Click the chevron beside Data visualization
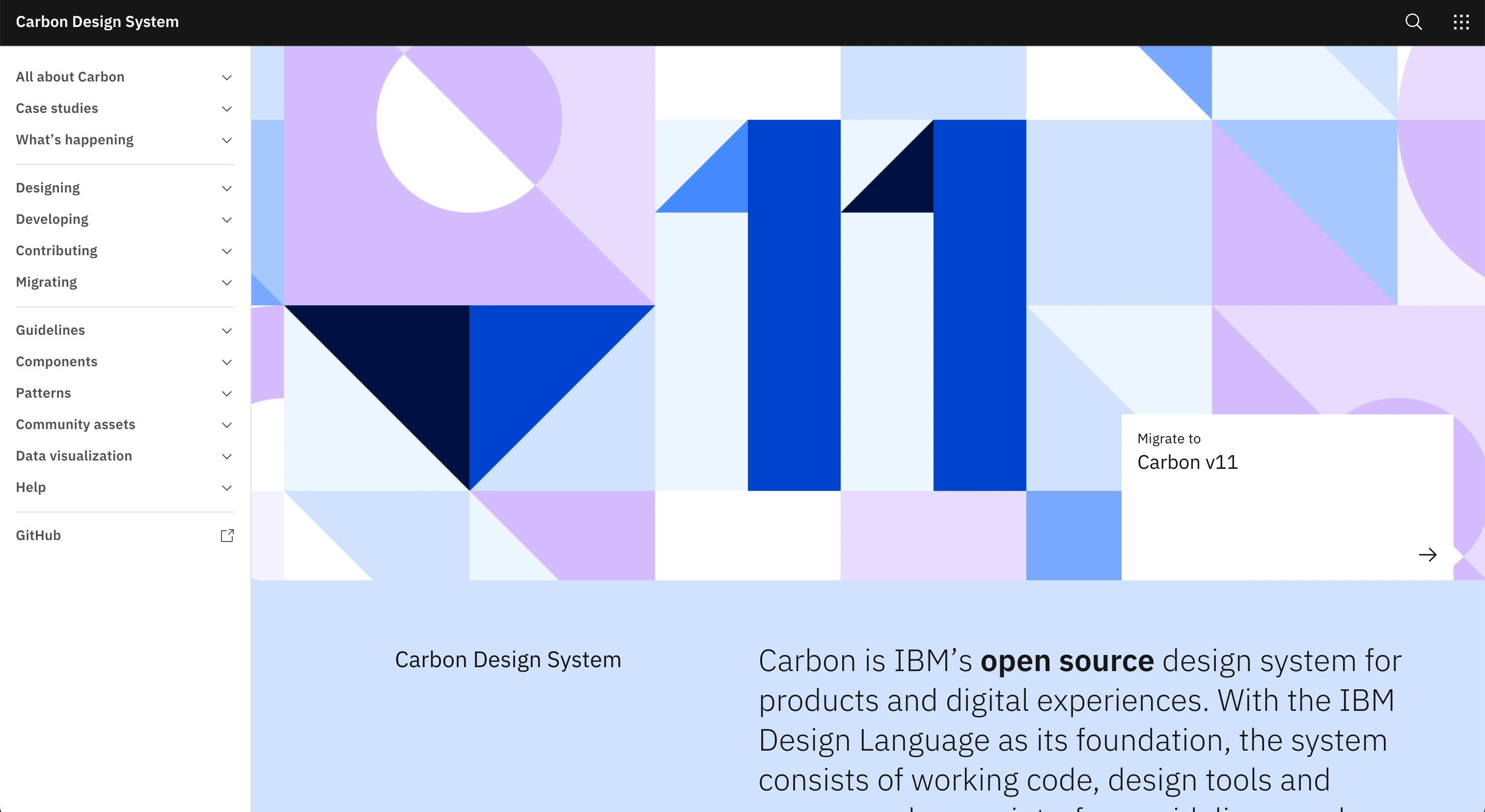The height and width of the screenshot is (812, 1485). (x=227, y=457)
